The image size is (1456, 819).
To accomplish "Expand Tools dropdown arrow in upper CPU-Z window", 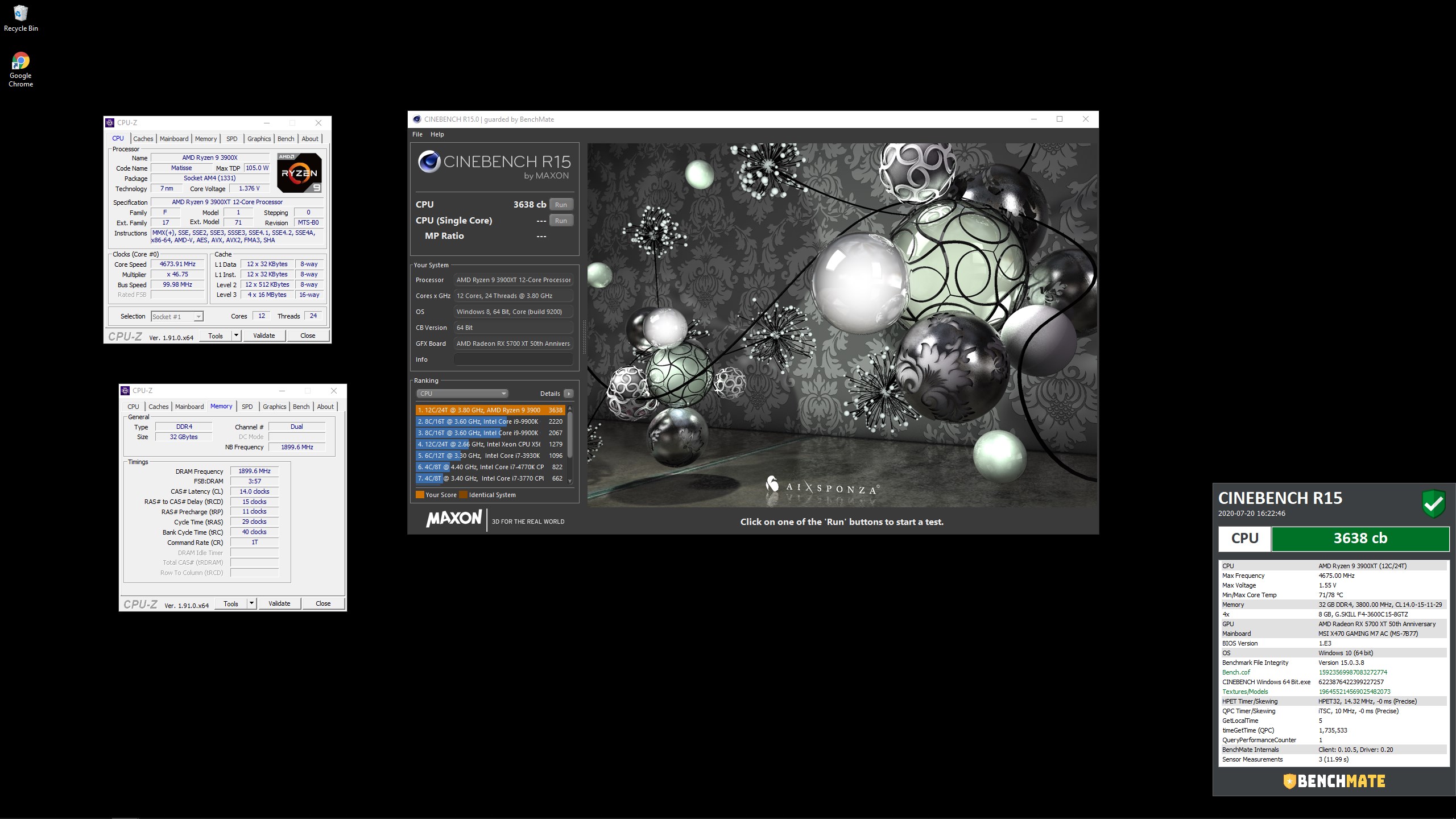I will (236, 336).
